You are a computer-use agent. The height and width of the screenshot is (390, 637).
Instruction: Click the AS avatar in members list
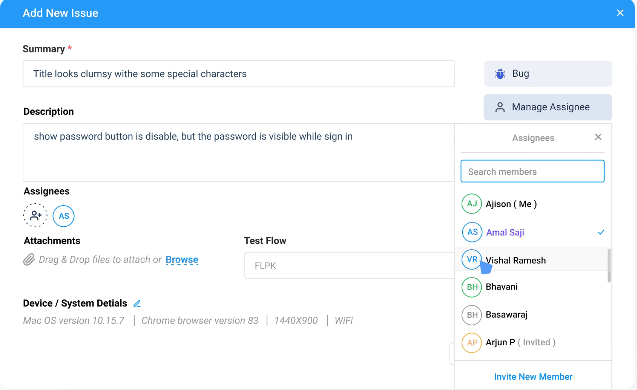(472, 232)
